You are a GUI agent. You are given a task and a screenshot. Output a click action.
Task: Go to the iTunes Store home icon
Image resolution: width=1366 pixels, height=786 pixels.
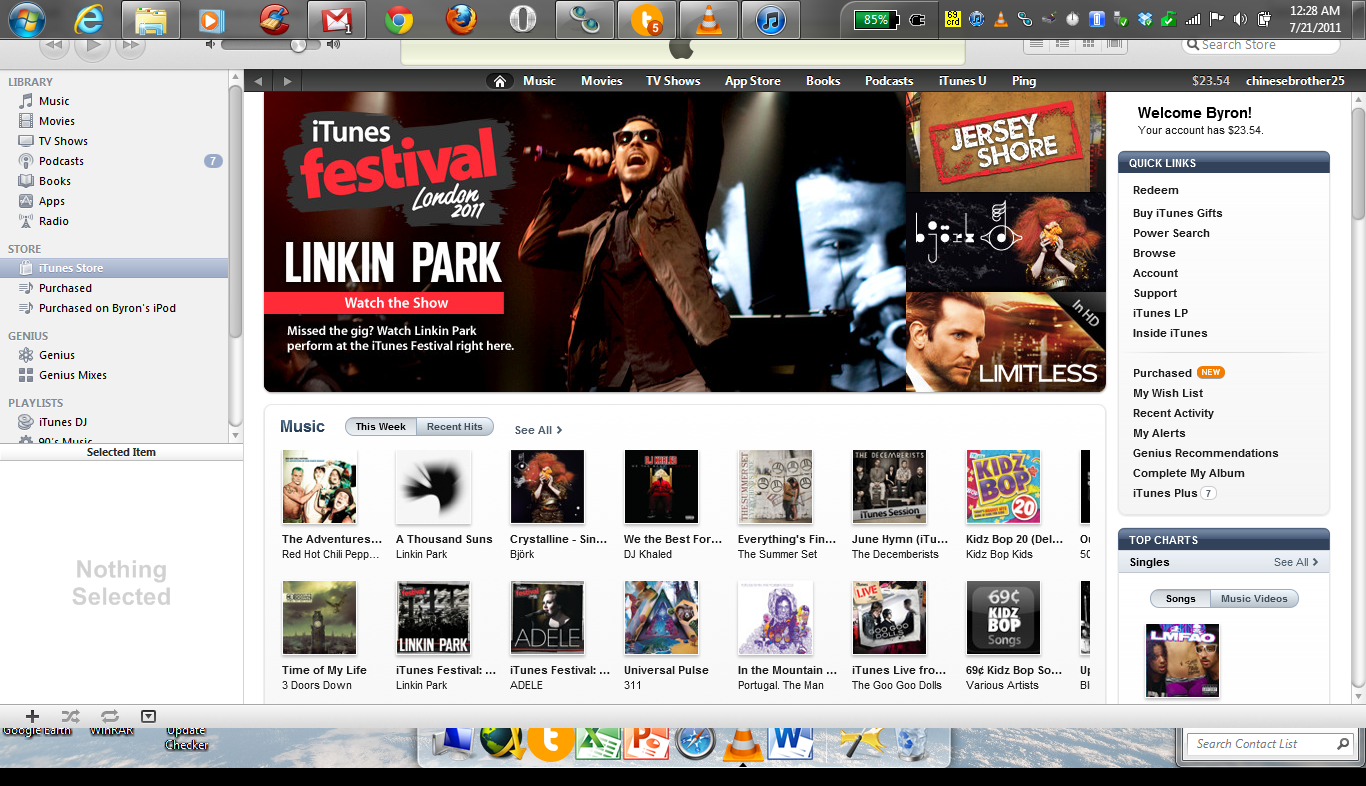tap(500, 81)
